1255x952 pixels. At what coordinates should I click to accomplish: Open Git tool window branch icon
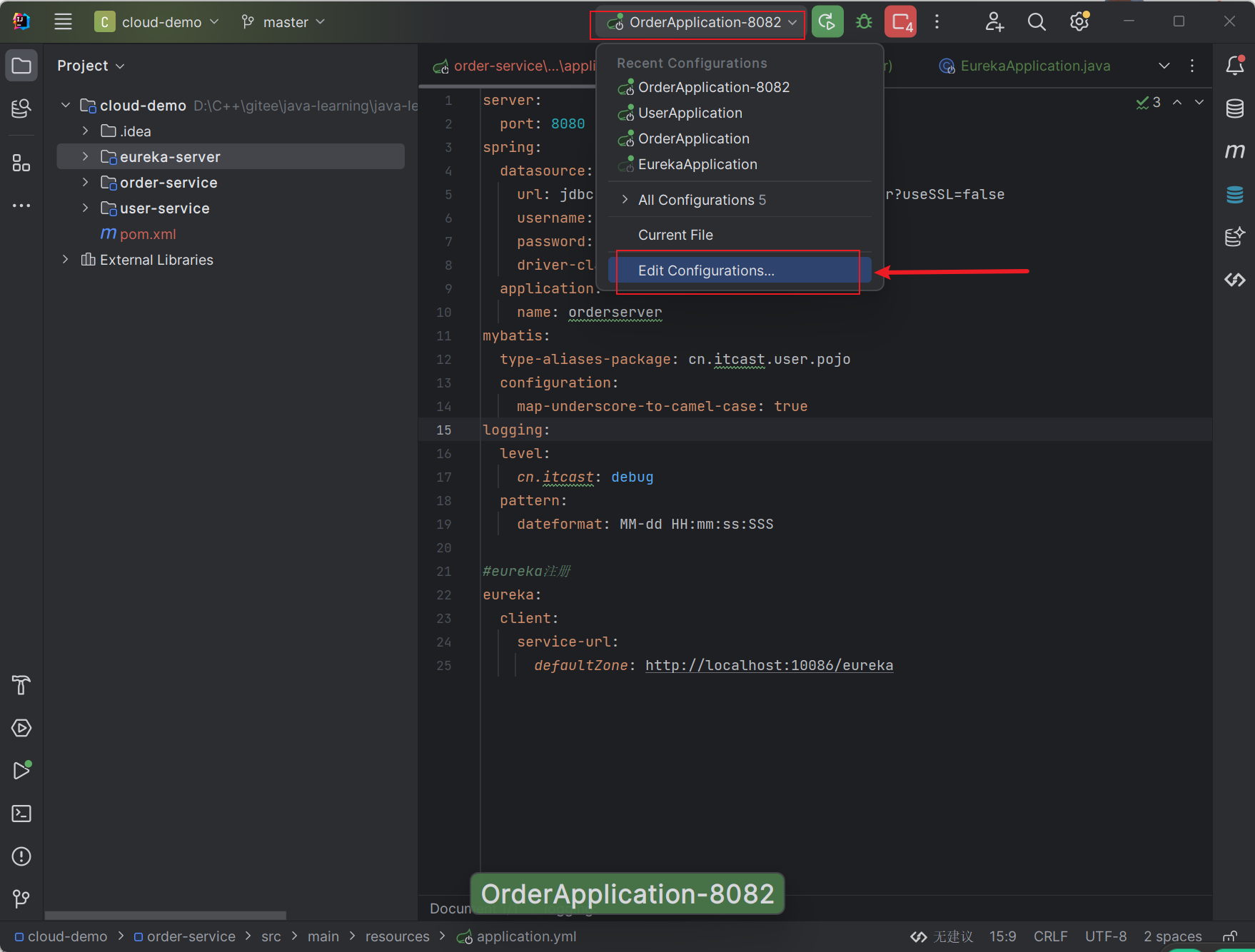pyautogui.click(x=21, y=898)
